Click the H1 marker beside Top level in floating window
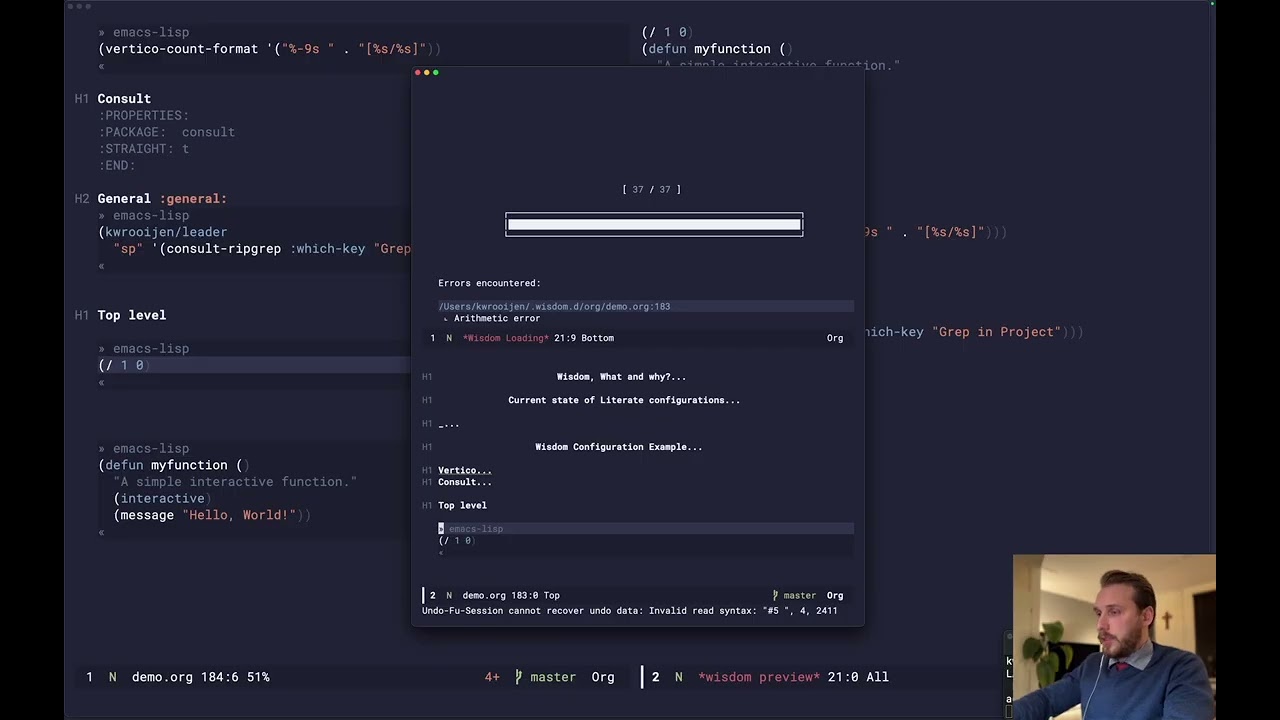The height and width of the screenshot is (720, 1280). [x=427, y=505]
